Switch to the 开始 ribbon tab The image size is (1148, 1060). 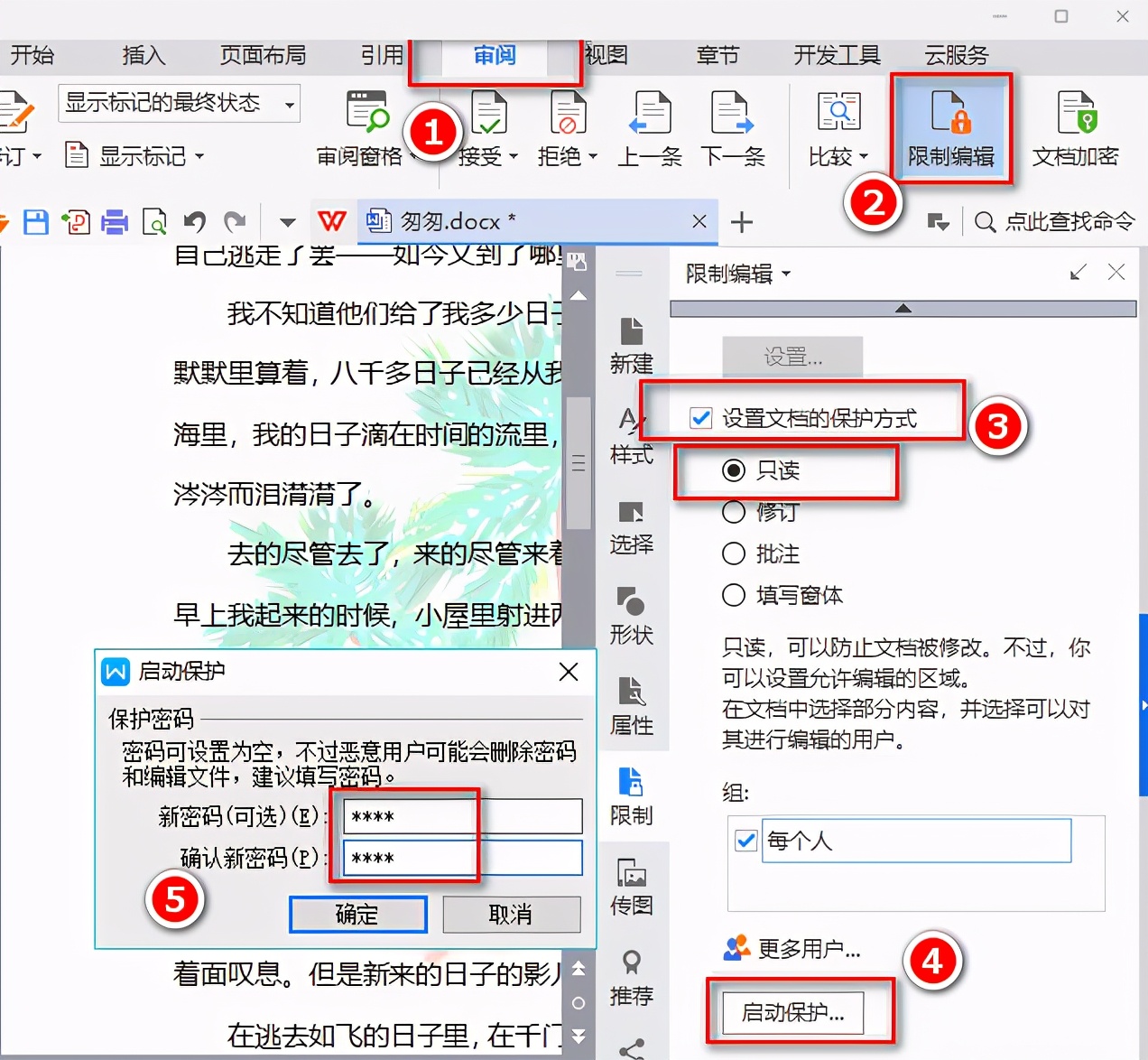click(x=32, y=55)
